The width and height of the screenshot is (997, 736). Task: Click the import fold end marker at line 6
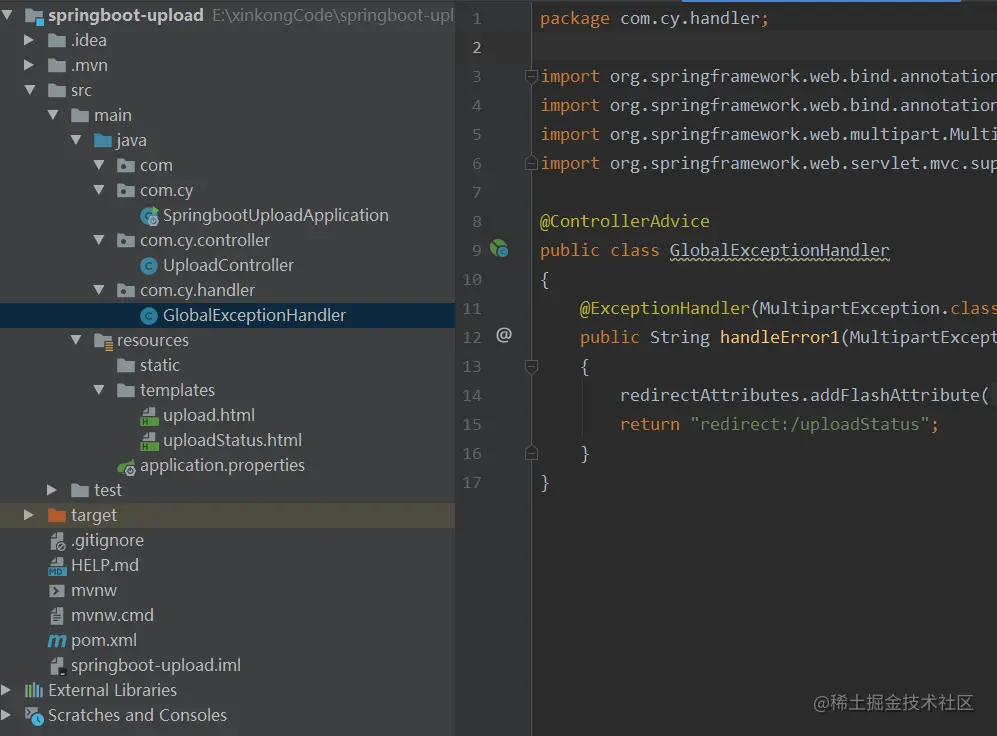click(532, 163)
